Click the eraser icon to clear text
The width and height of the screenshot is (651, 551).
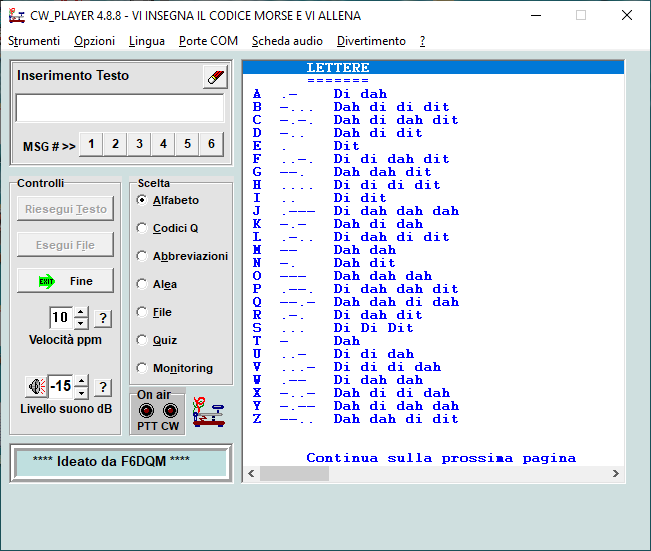point(215,77)
